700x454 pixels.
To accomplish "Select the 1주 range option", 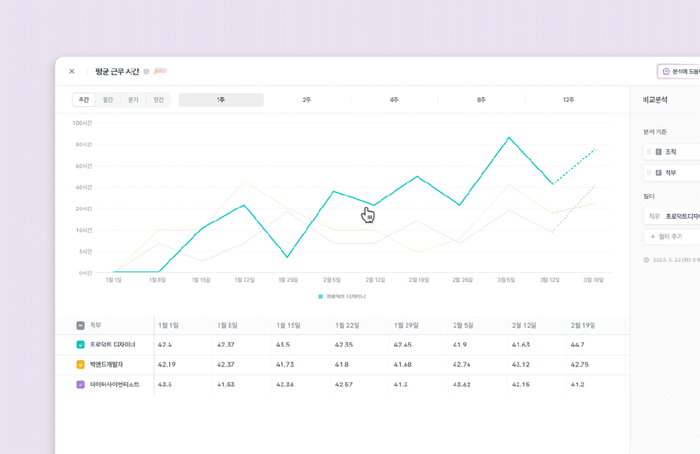I will point(221,100).
